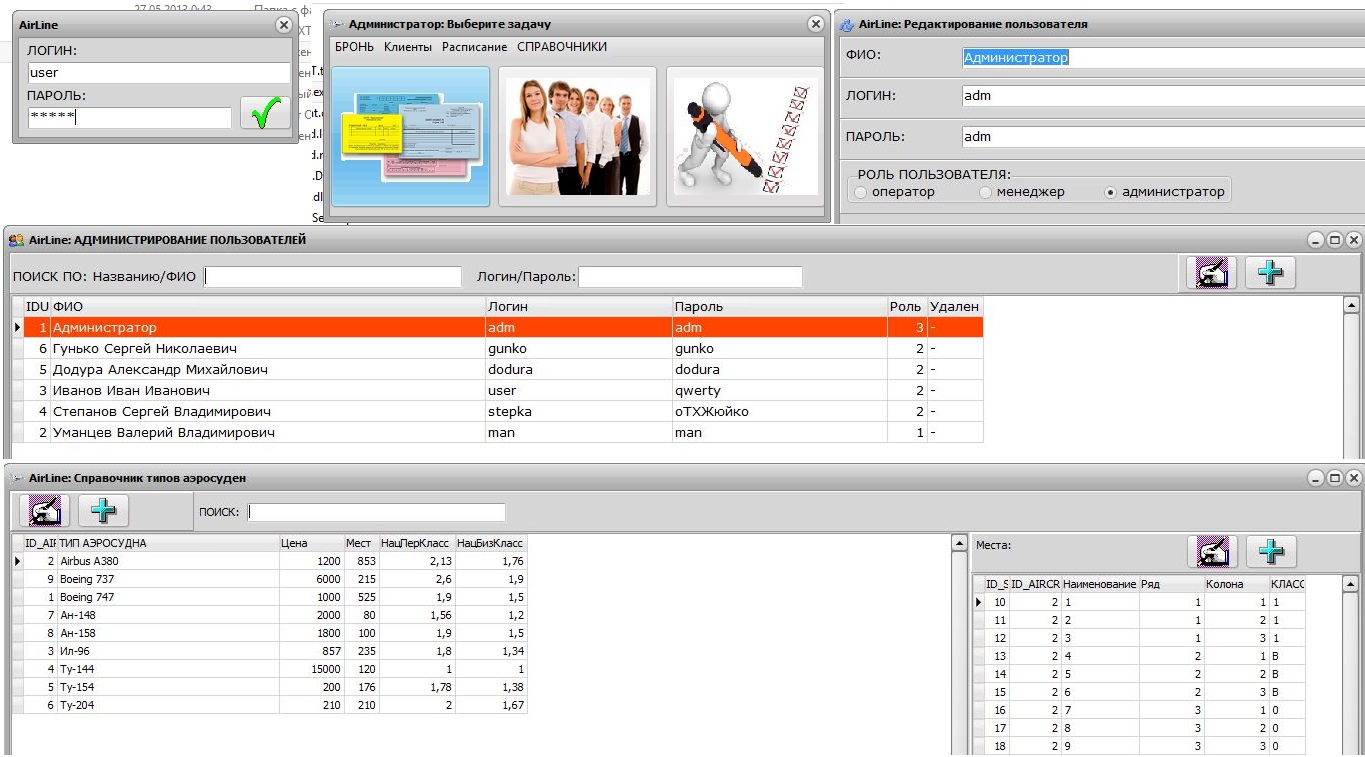Select user Гунько Сергей Николаевич
The width and height of the screenshot is (1365, 757).
pos(497,348)
